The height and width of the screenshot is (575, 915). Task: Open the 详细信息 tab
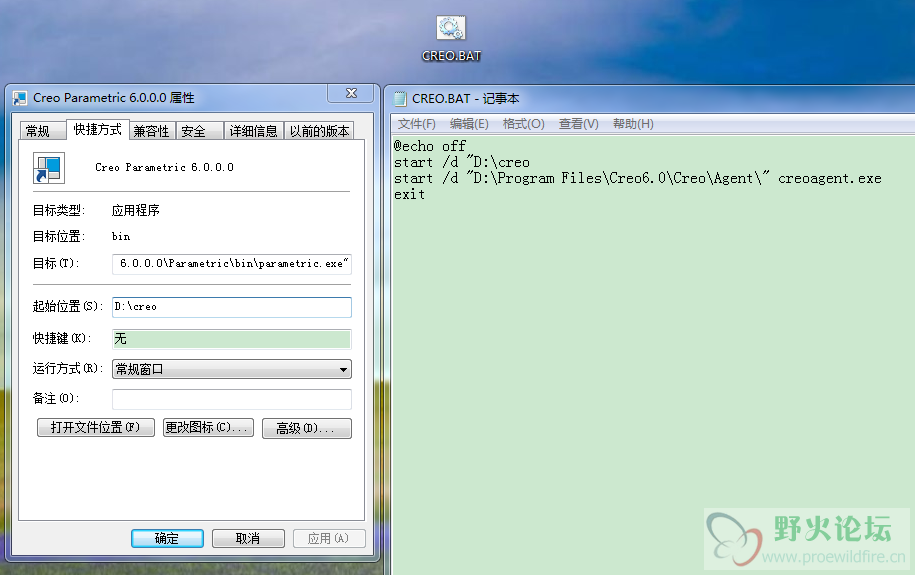pyautogui.click(x=253, y=131)
